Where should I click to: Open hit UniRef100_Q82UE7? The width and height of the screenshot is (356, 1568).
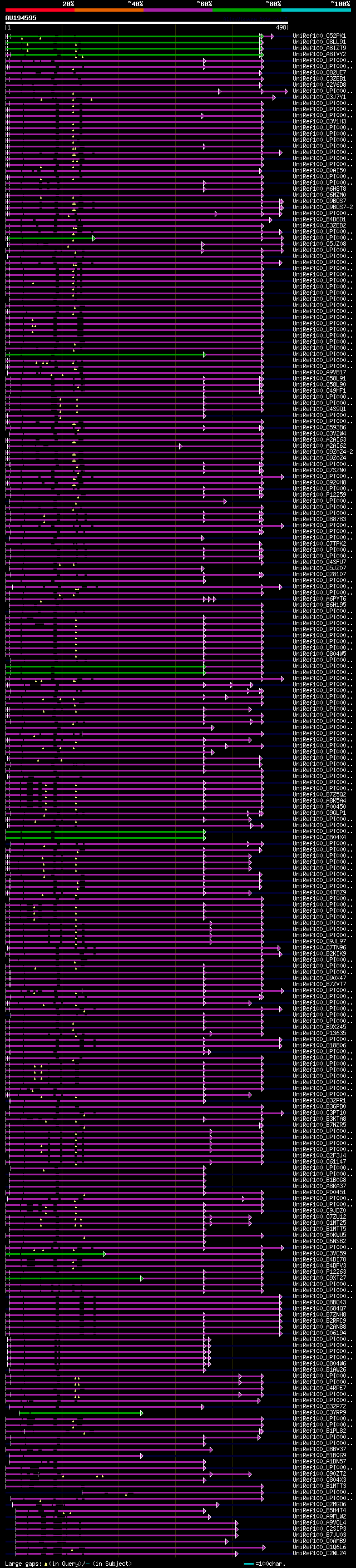[319, 72]
